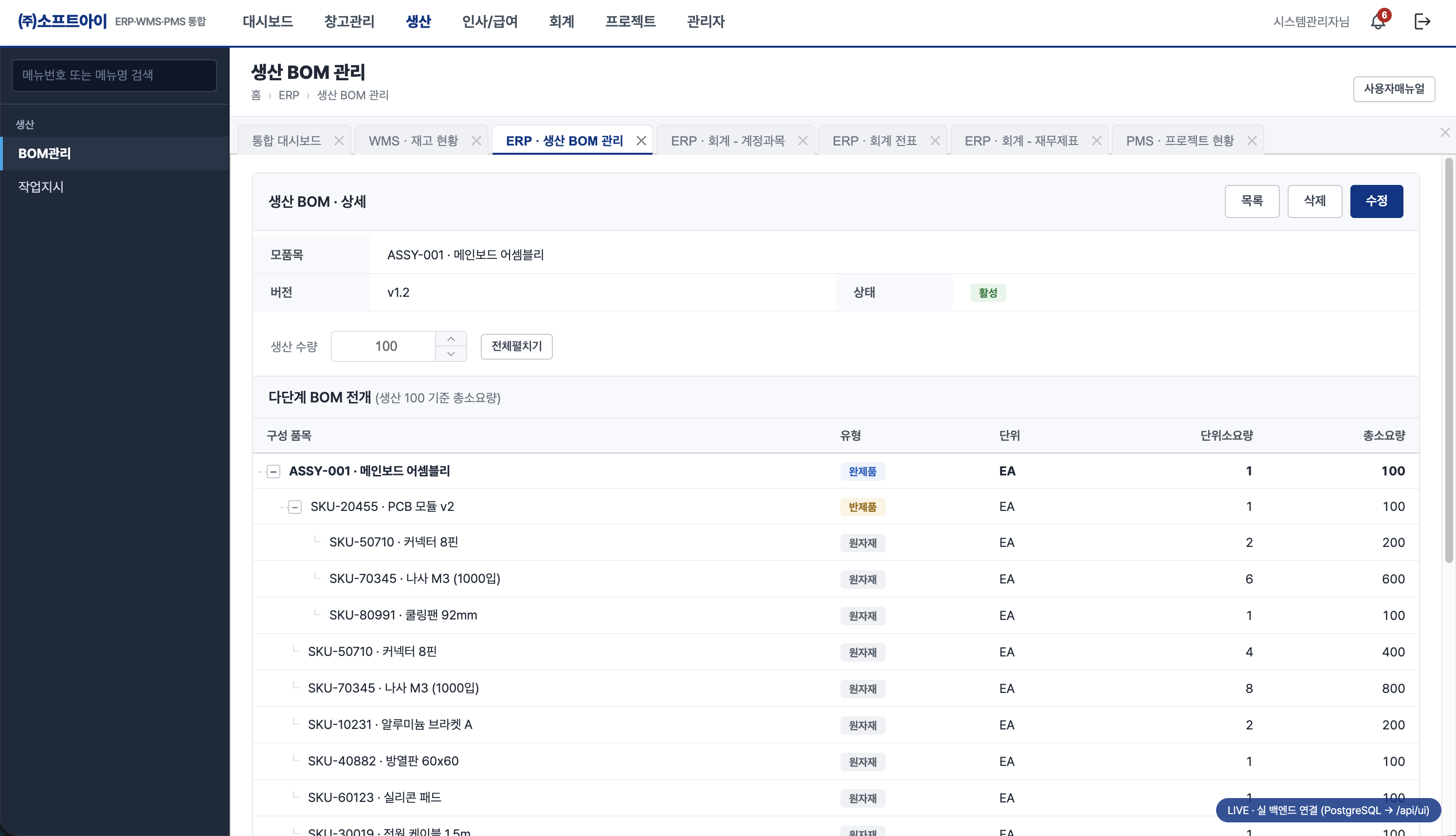This screenshot has width=1456, height=836.
Task: Open the 창고관리 top menu
Action: coord(349,22)
